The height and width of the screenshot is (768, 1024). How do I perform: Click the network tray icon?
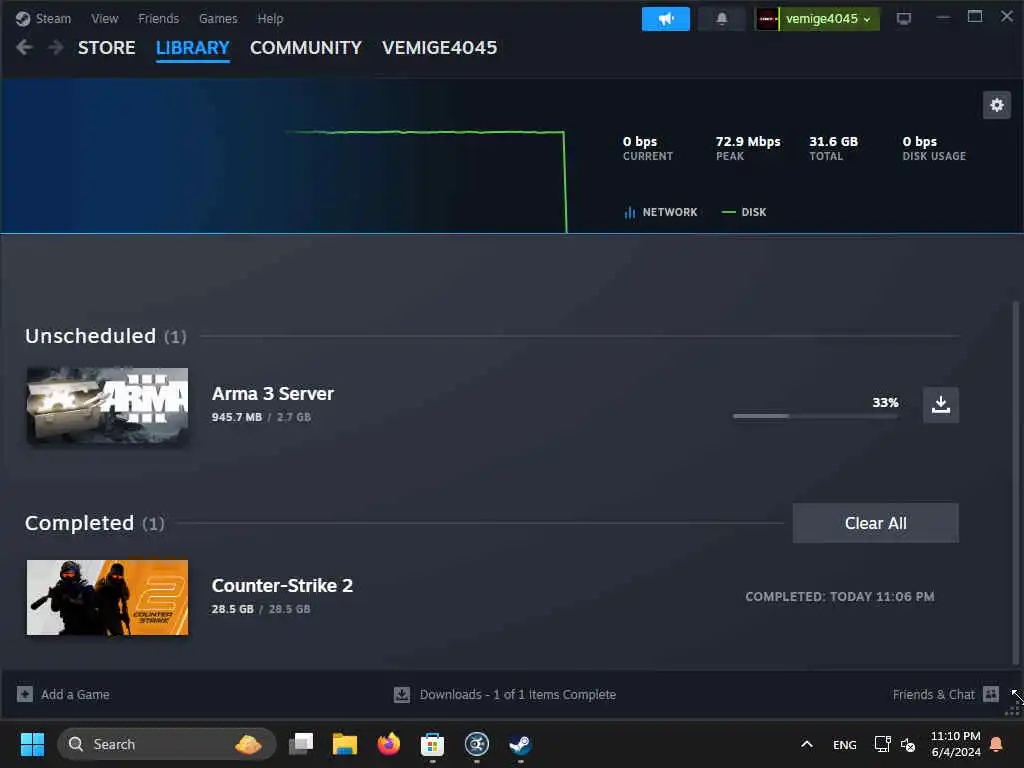pyautogui.click(x=882, y=744)
